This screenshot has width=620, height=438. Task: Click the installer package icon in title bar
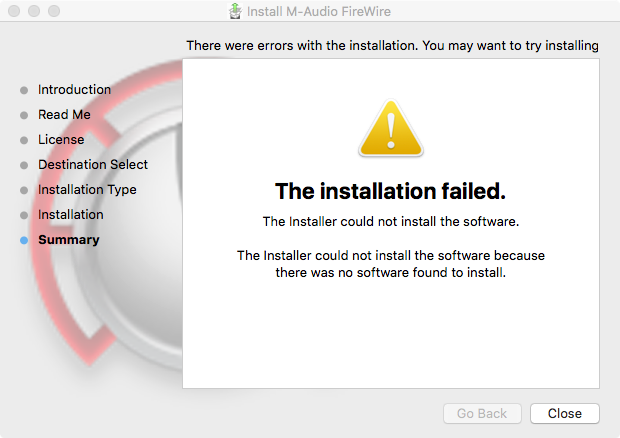click(x=234, y=12)
